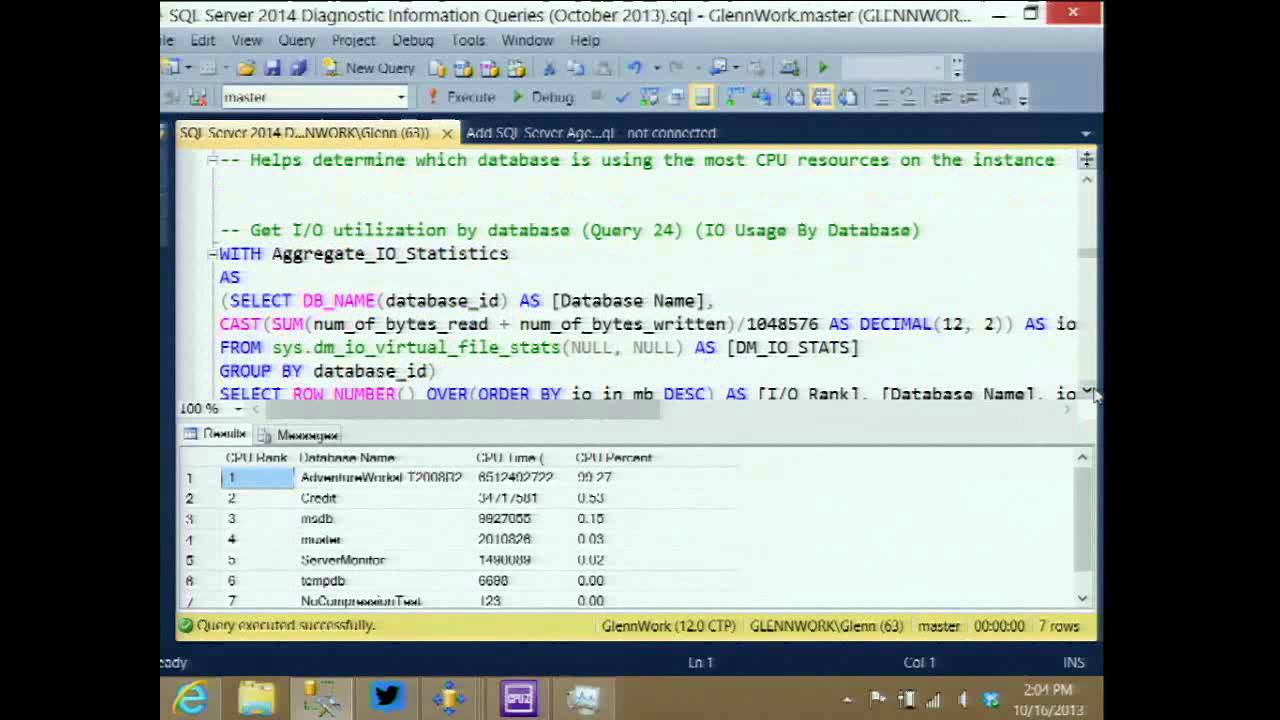Screen dimensions: 1280x720
Task: Click the Execute button
Action: (x=461, y=97)
